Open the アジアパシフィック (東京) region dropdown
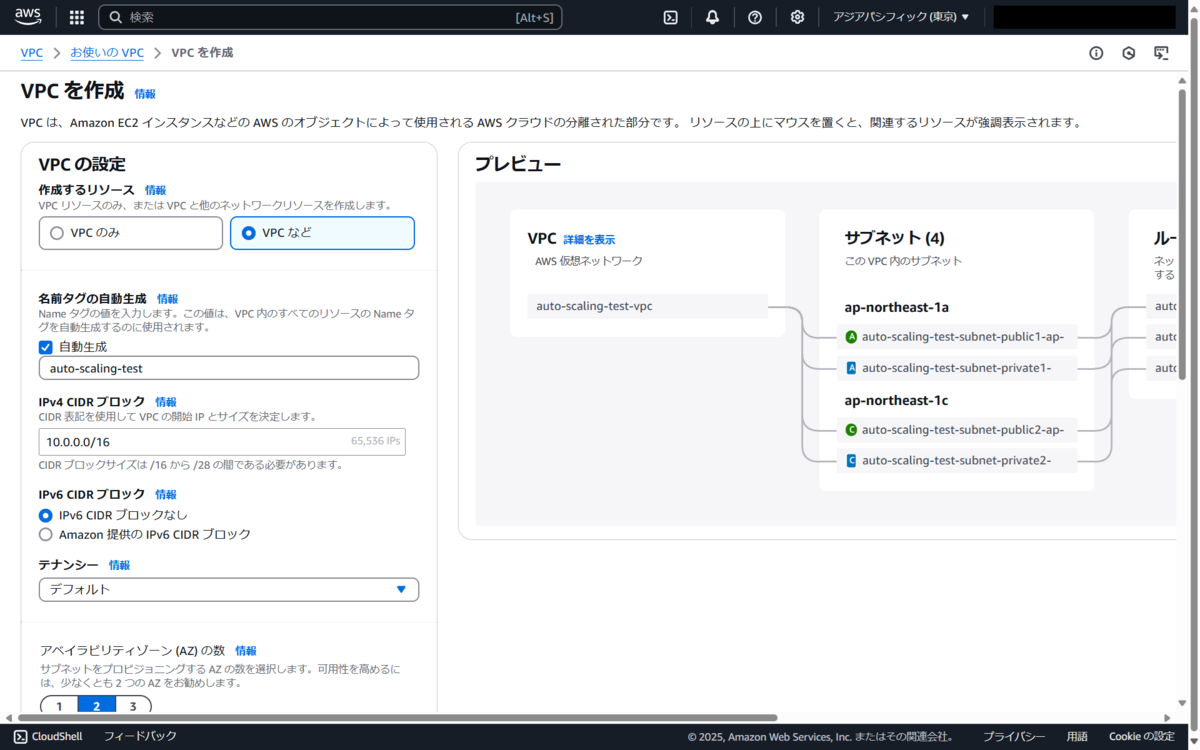The height and width of the screenshot is (750, 1200). [x=901, y=17]
